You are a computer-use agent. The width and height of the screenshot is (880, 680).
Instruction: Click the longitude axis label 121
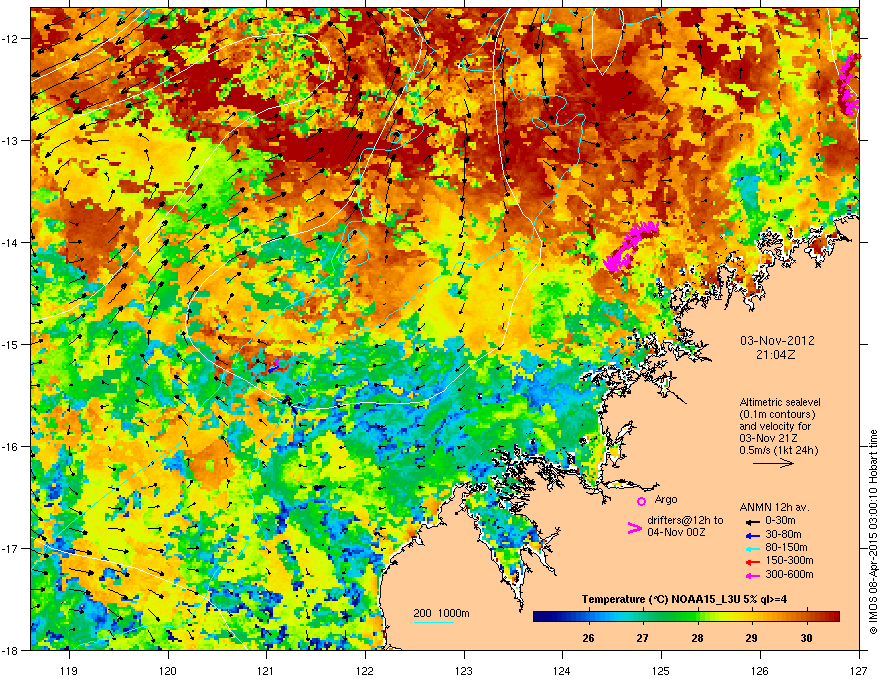click(x=267, y=670)
